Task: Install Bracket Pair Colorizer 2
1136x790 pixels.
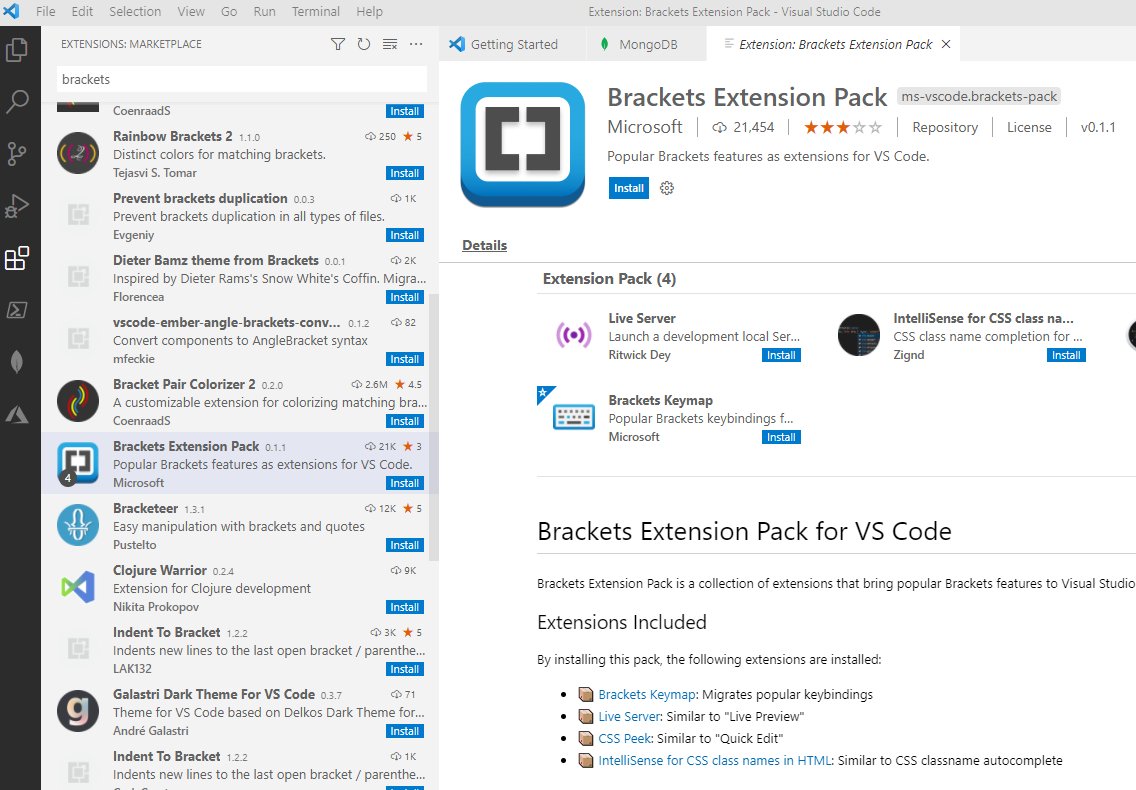Action: tap(404, 421)
